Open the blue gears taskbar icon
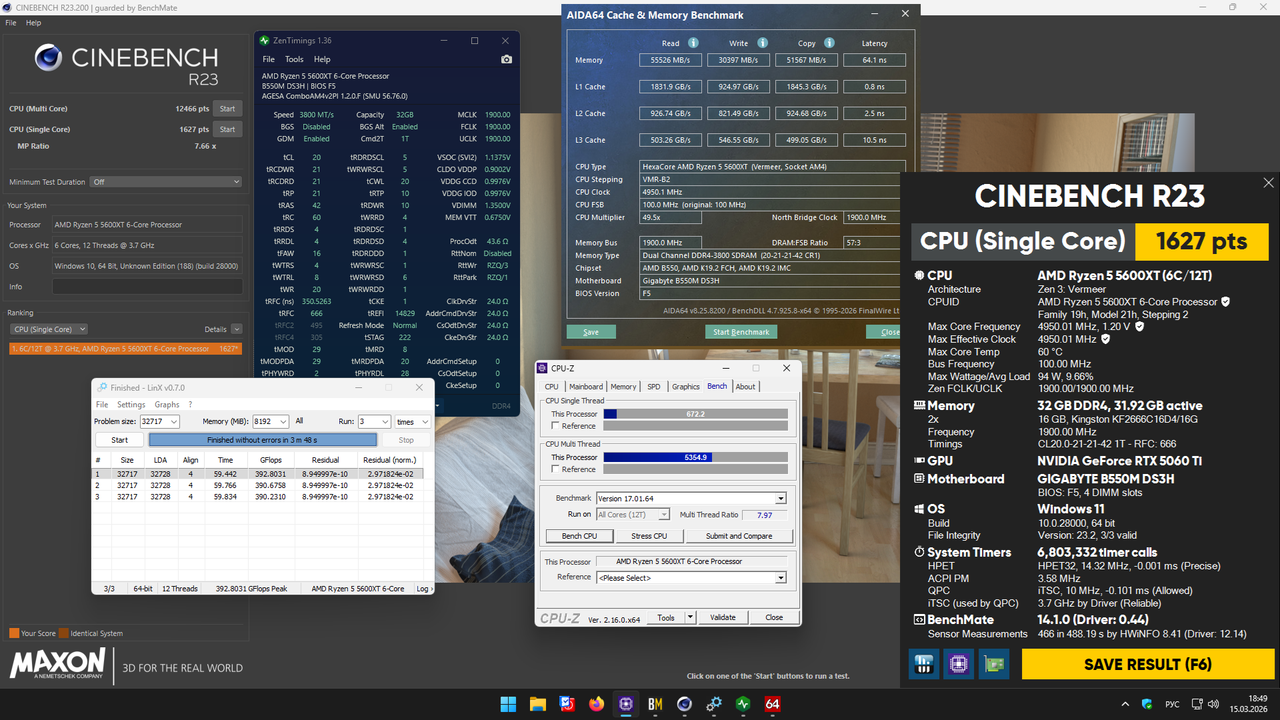The height and width of the screenshot is (720, 1280). coord(714,704)
